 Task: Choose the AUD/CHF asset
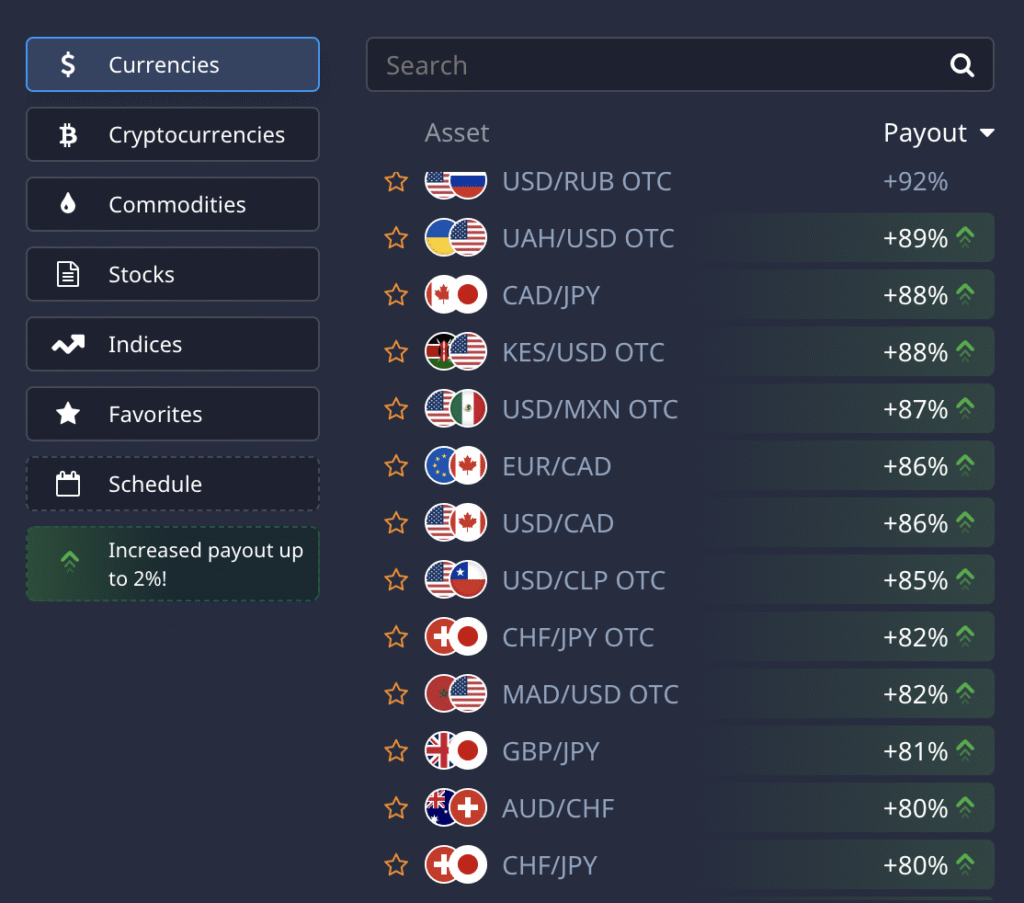point(558,808)
